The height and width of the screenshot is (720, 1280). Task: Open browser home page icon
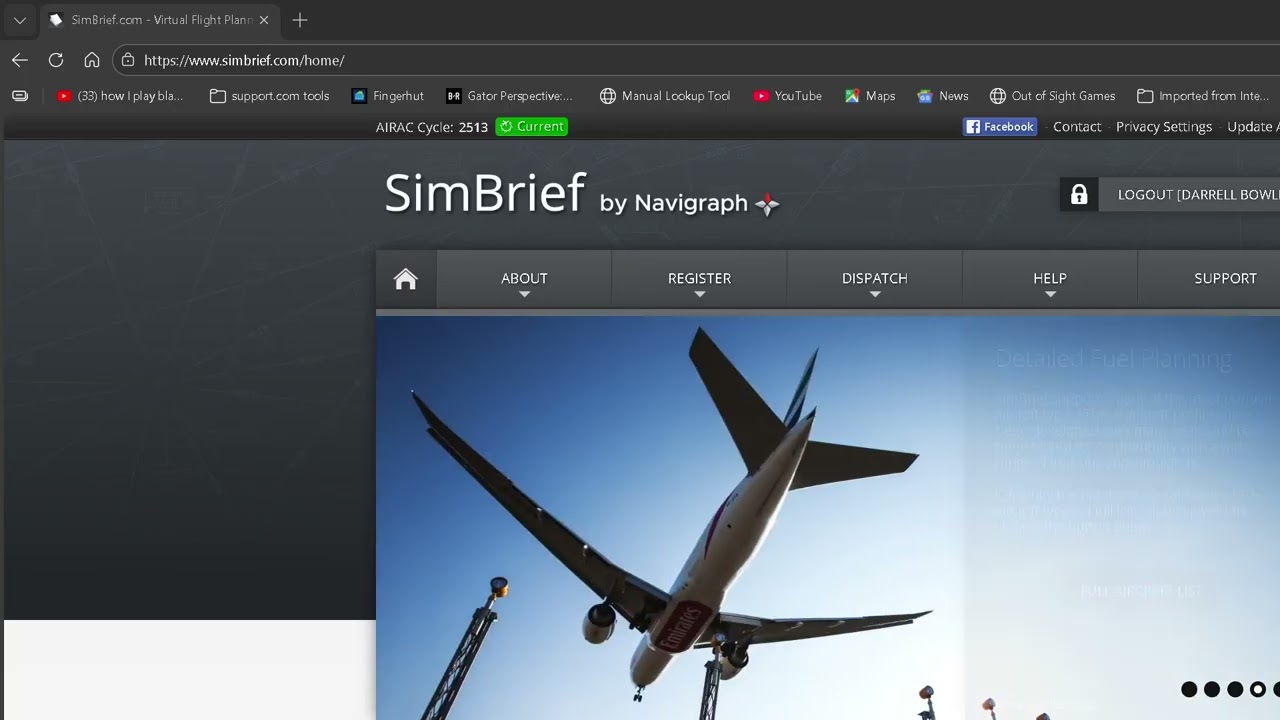(92, 60)
